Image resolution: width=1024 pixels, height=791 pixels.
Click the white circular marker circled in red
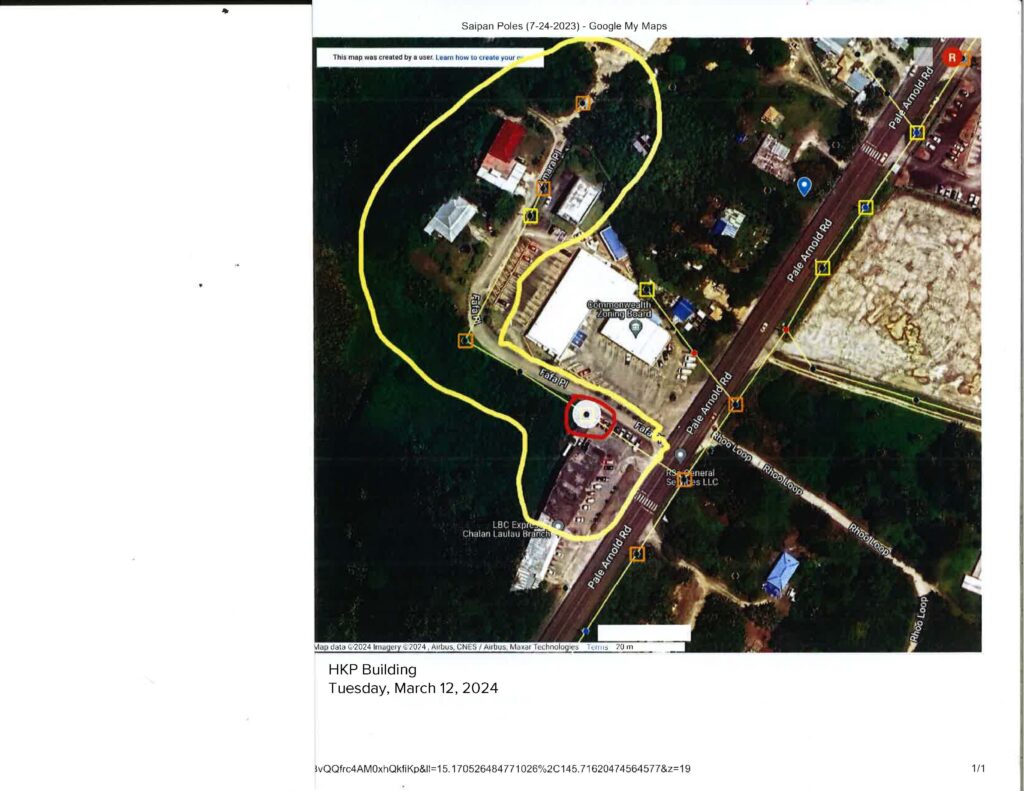coord(587,414)
